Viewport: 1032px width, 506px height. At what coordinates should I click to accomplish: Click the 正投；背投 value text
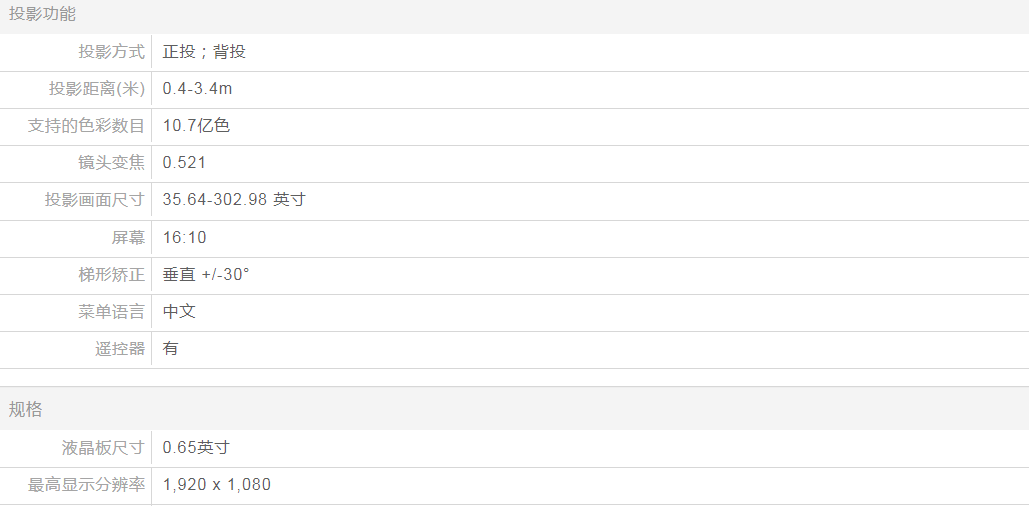[x=204, y=52]
